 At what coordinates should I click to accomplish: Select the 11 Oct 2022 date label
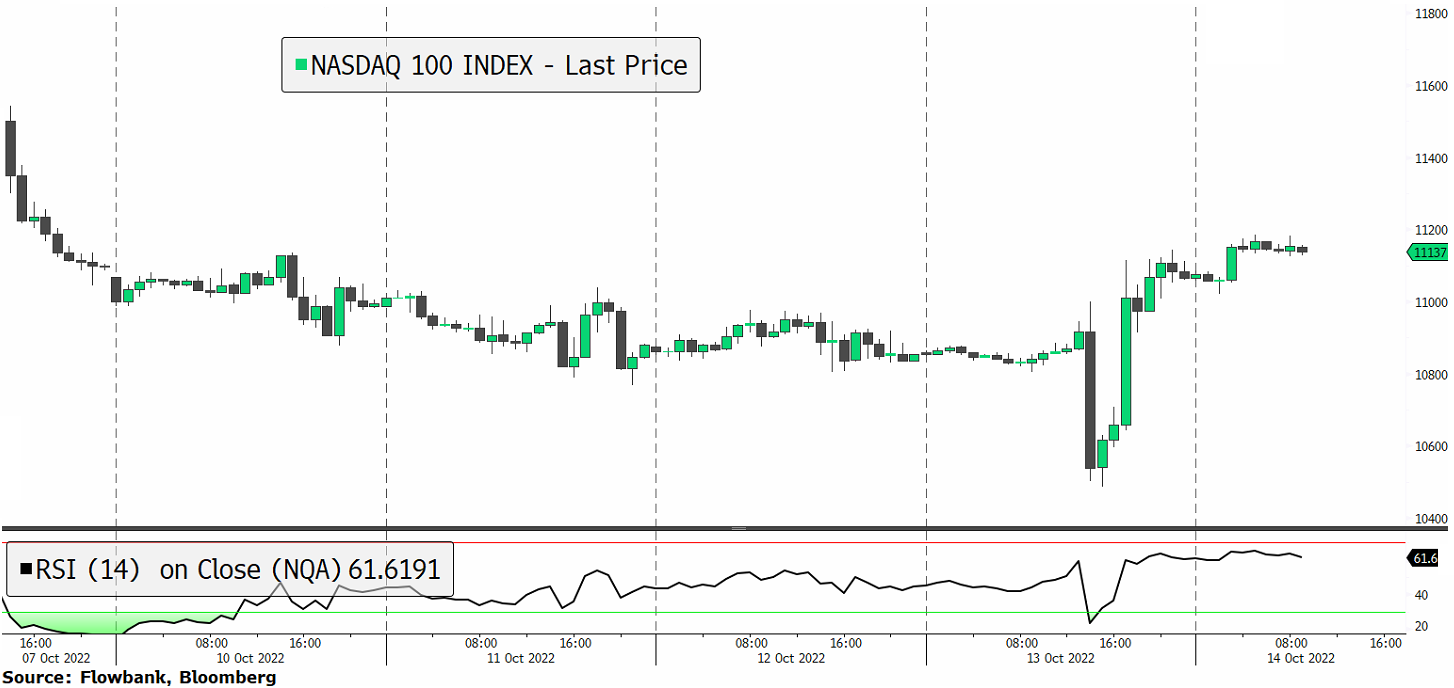tap(521, 658)
